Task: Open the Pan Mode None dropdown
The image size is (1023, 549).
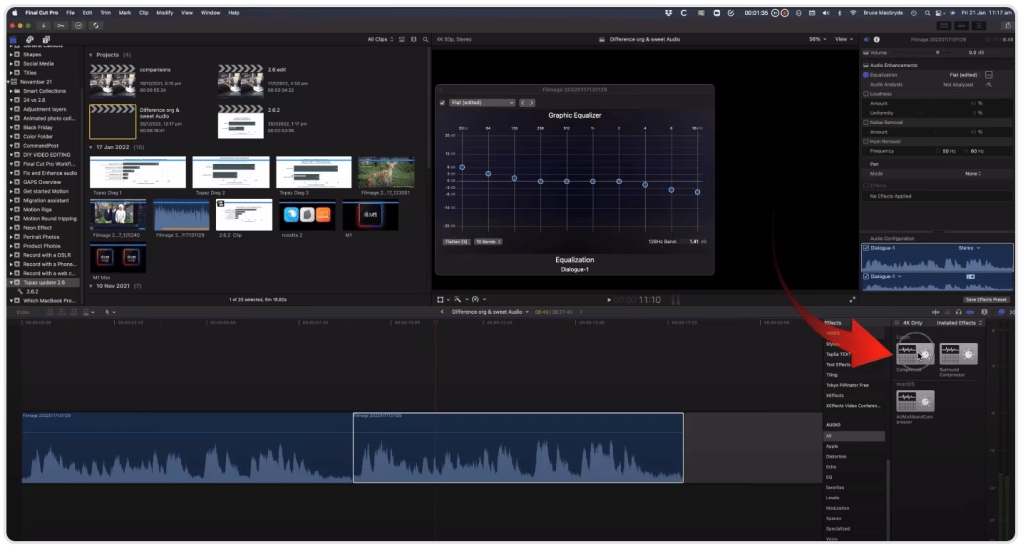Action: tap(973, 174)
